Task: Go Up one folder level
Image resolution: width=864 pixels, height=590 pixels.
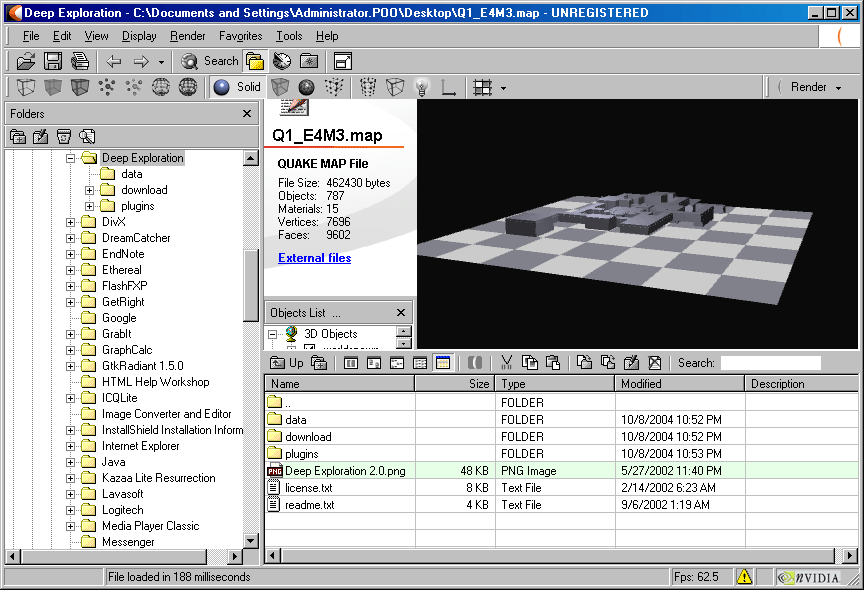Action: point(287,363)
